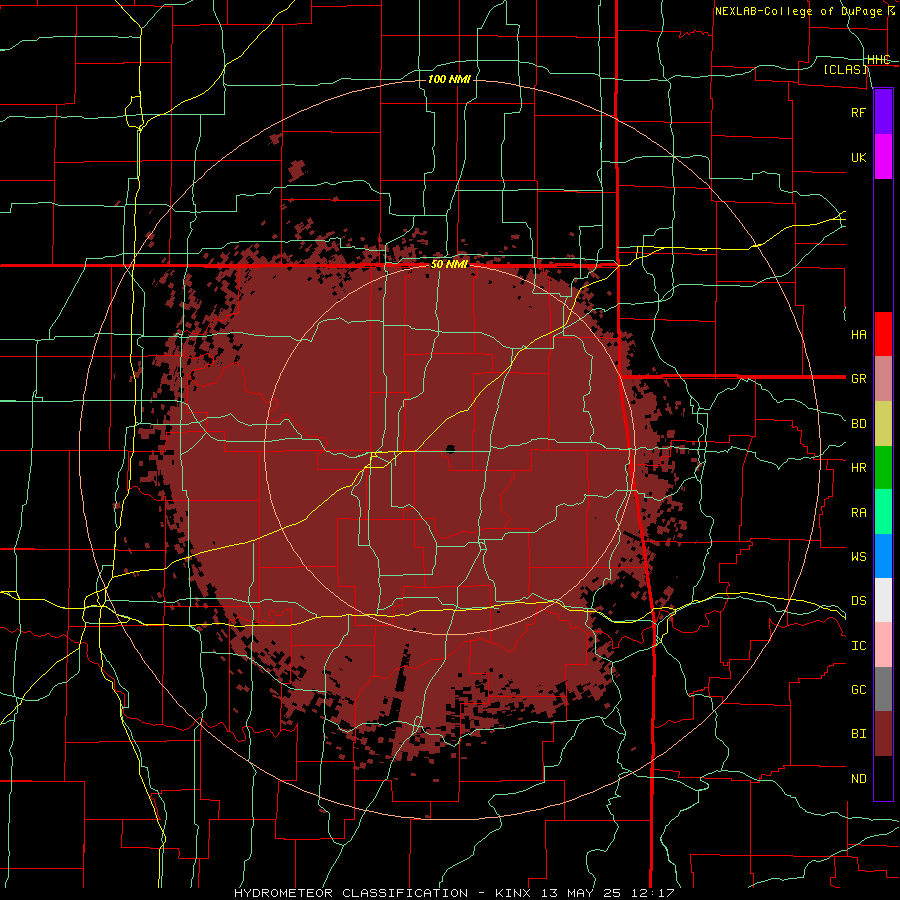This screenshot has height=900, width=900.
Task: Click the RF purple legend swatch
Action: pos(883,112)
